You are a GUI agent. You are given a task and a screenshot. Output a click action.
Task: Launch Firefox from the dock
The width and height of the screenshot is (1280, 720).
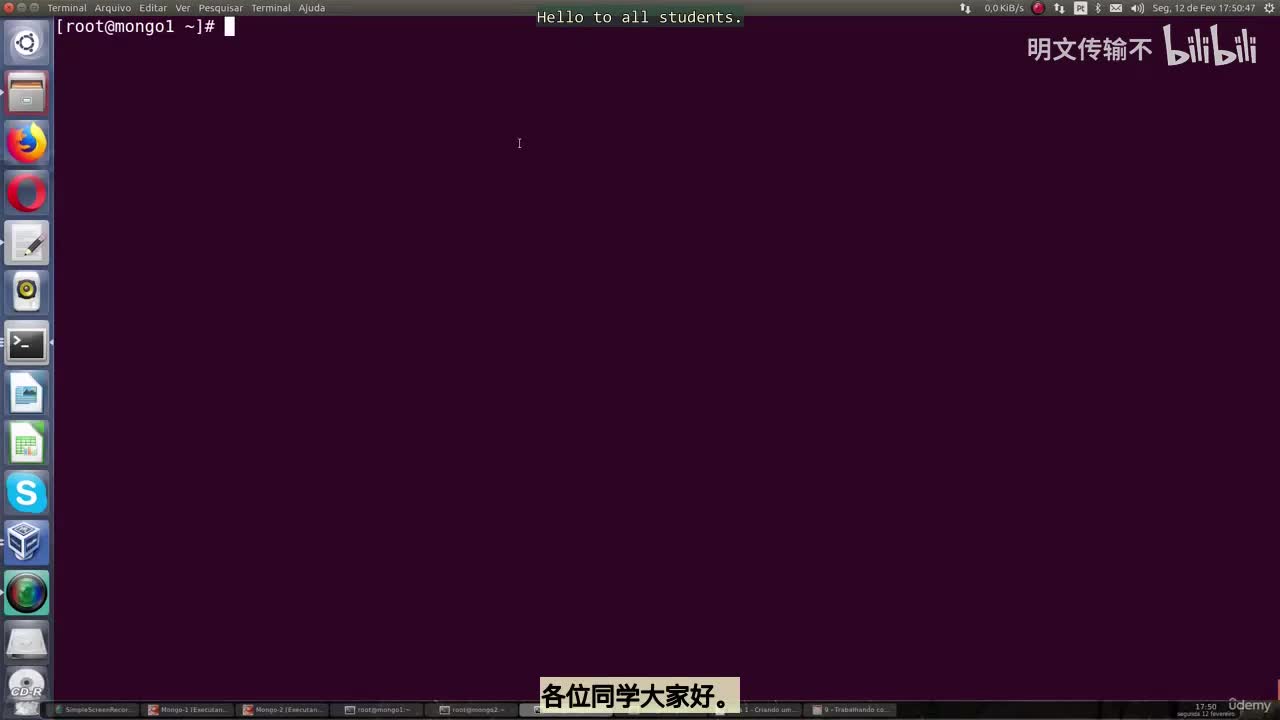[x=27, y=143]
